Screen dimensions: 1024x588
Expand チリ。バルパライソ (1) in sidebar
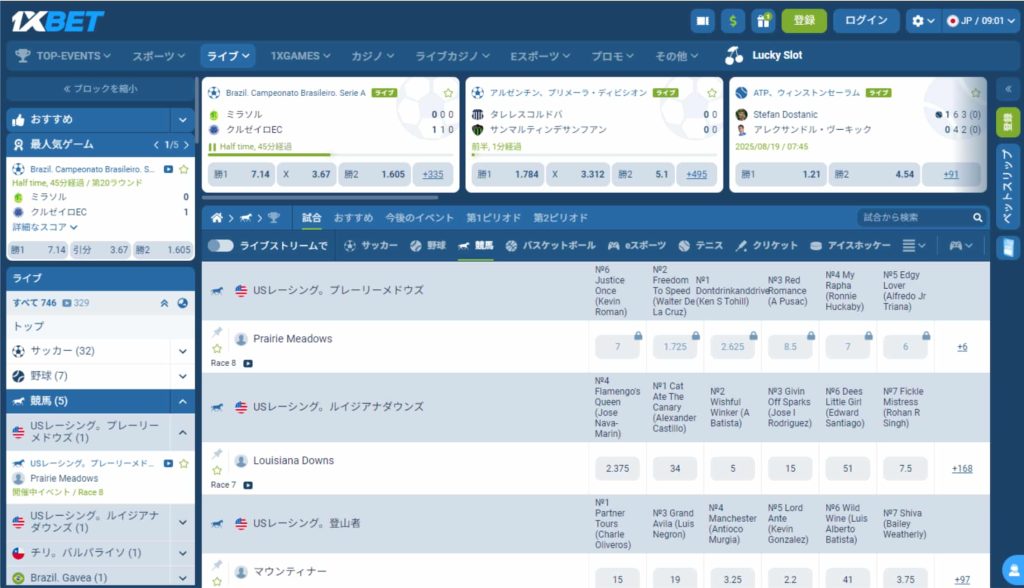pyautogui.click(x=183, y=553)
